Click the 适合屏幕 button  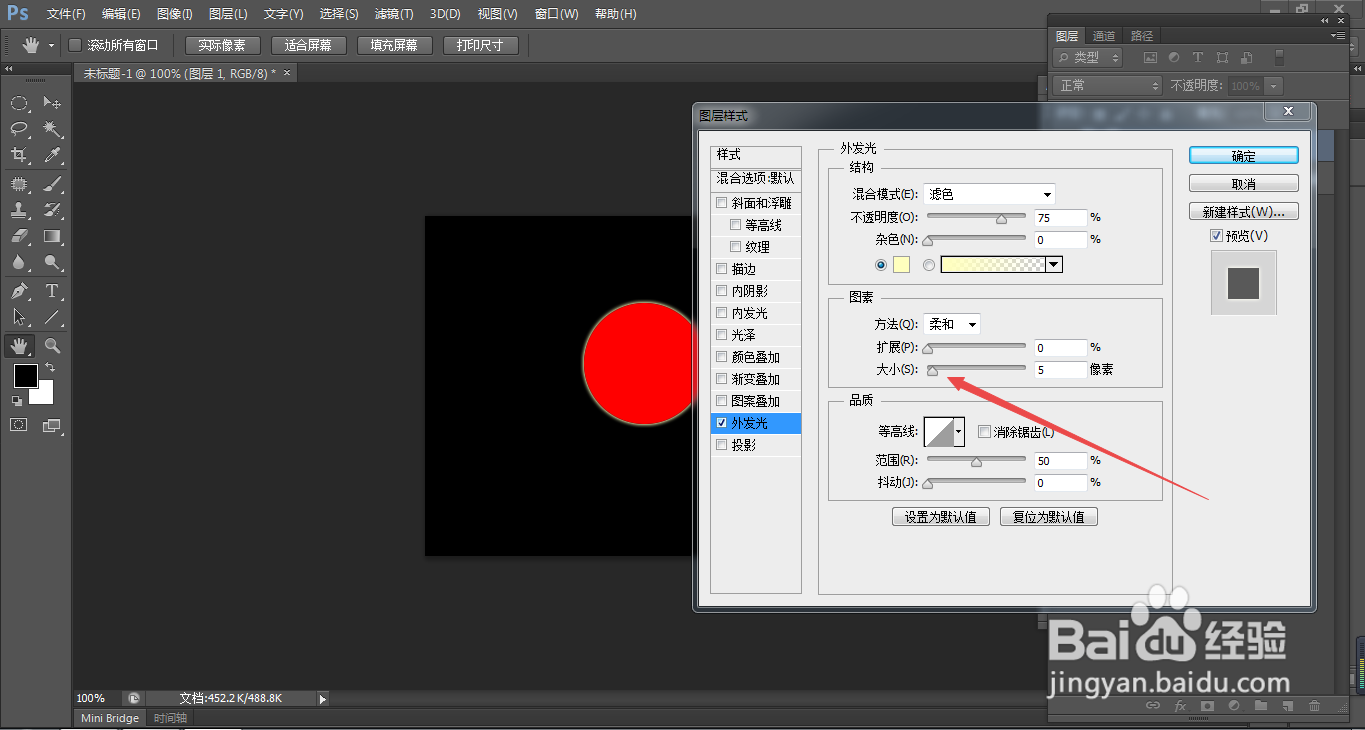[x=308, y=45]
